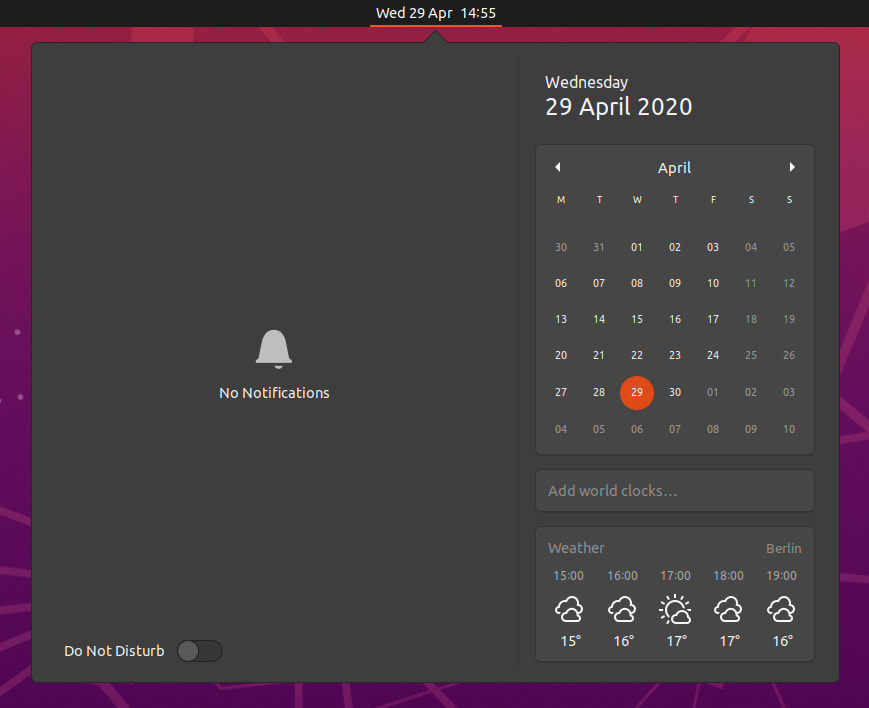The image size is (869, 708).
Task: Pick April 01 in the first week row
Action: [637, 247]
